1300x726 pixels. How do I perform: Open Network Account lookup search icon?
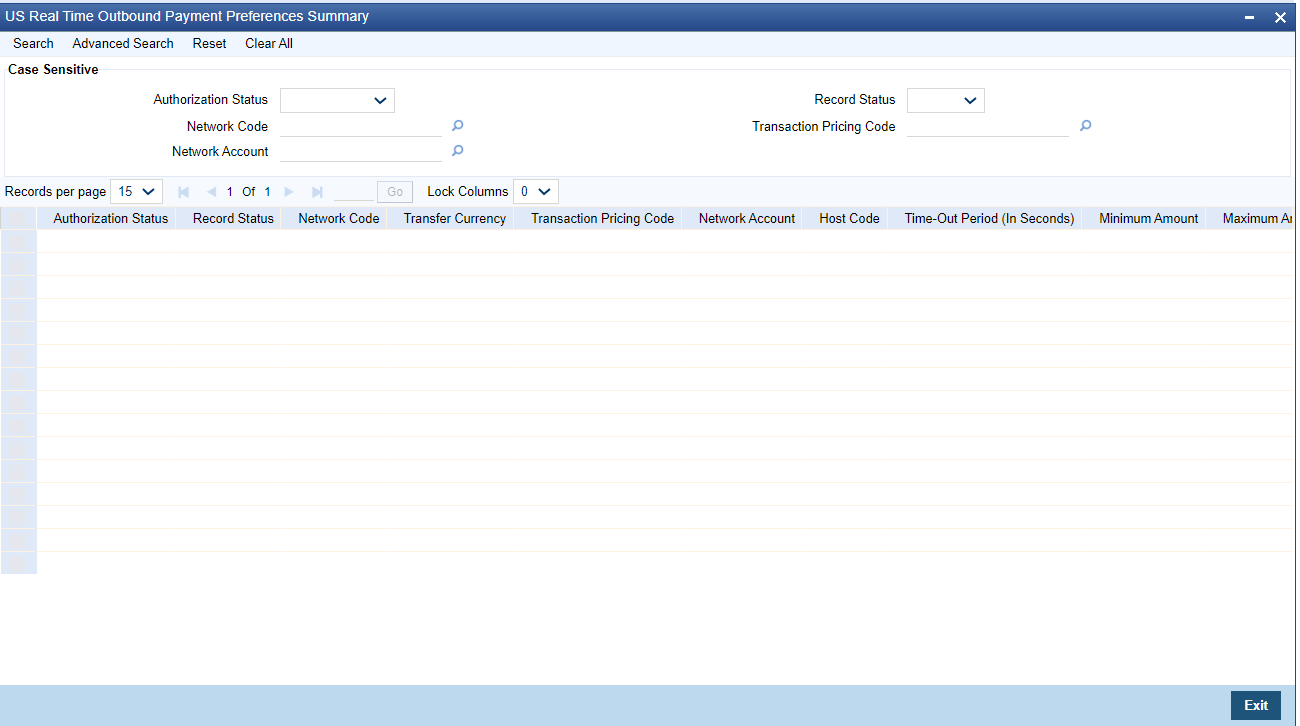click(x=458, y=151)
